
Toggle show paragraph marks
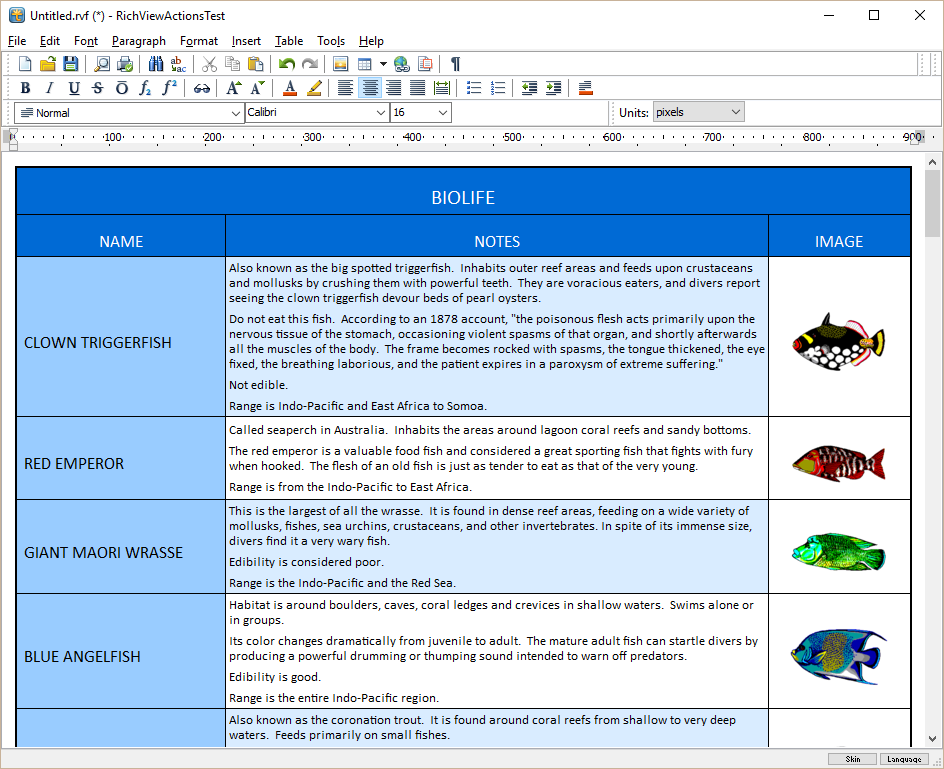point(455,64)
